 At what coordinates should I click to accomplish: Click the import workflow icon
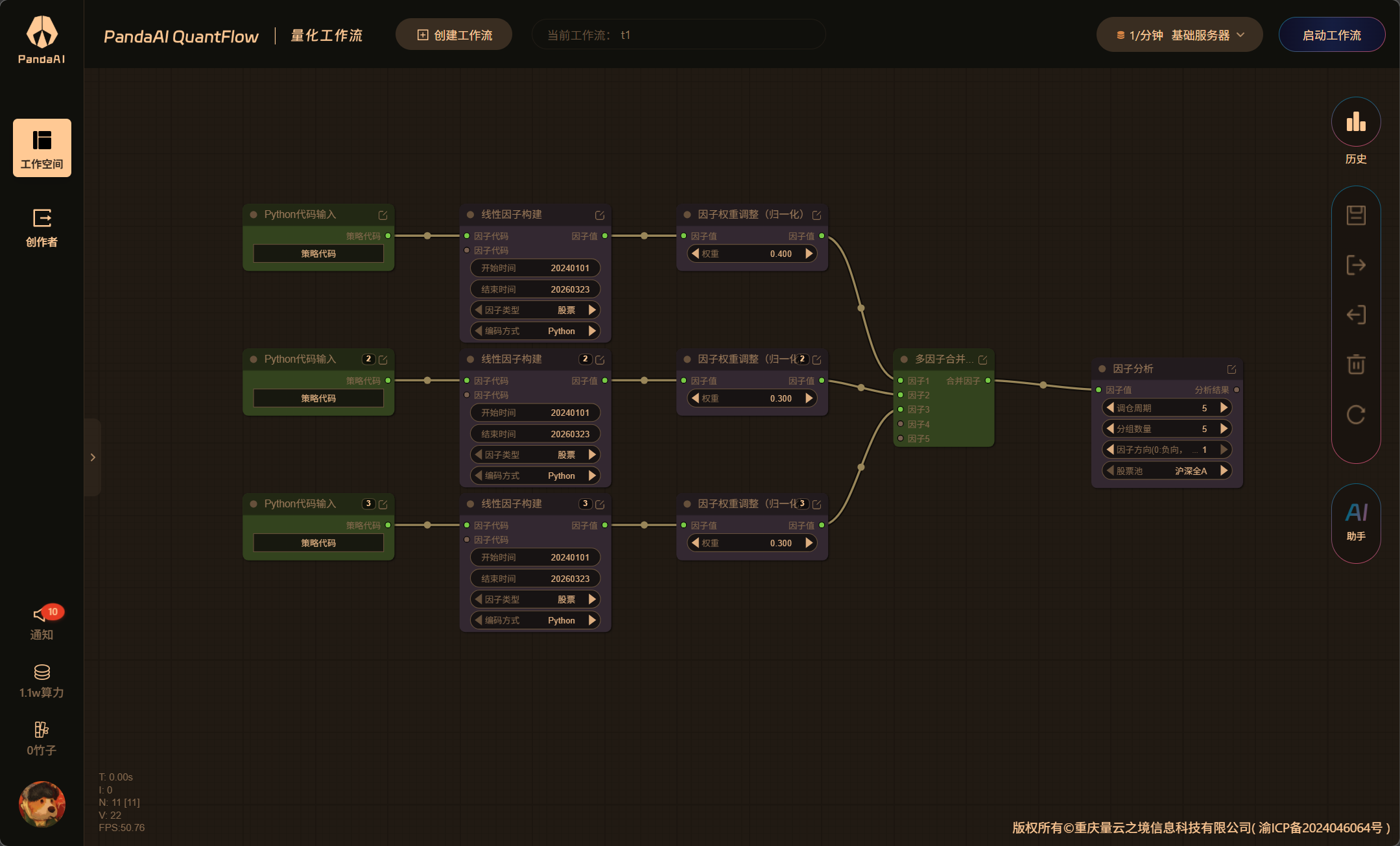click(x=1355, y=315)
